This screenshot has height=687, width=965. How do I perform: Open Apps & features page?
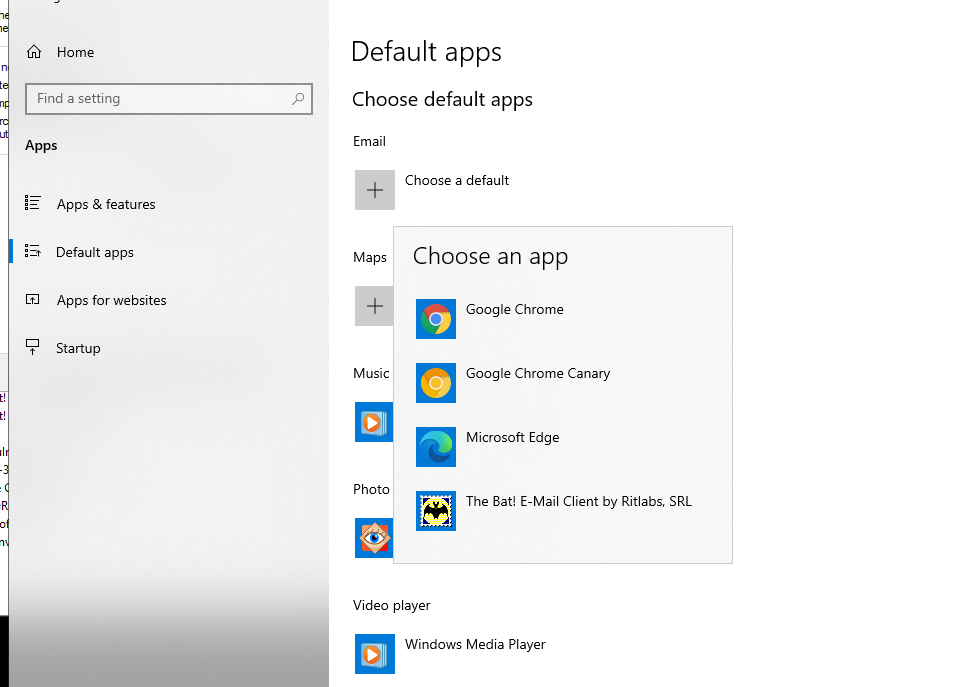106,204
